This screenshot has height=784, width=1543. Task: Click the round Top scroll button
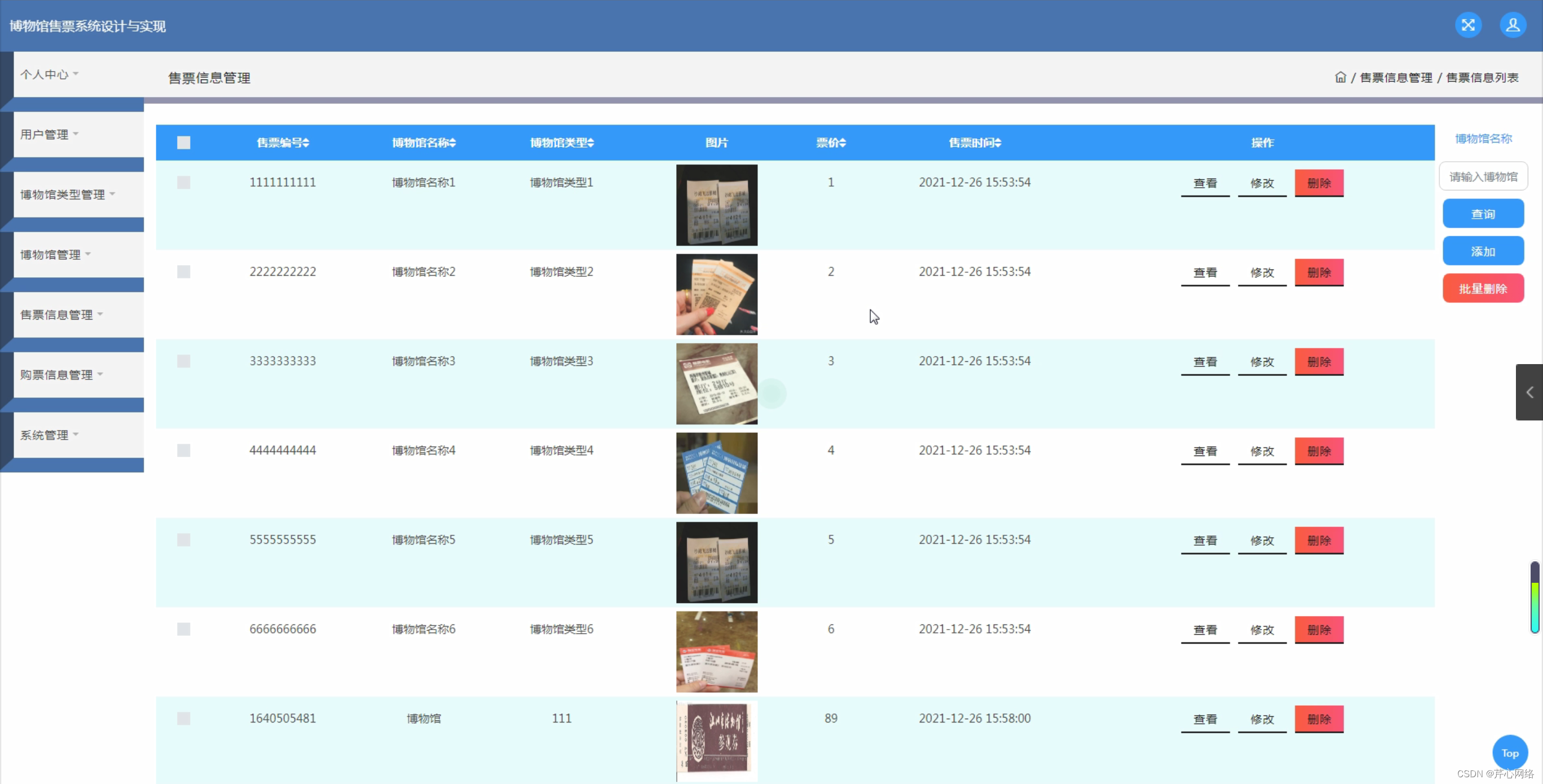pos(1510,753)
